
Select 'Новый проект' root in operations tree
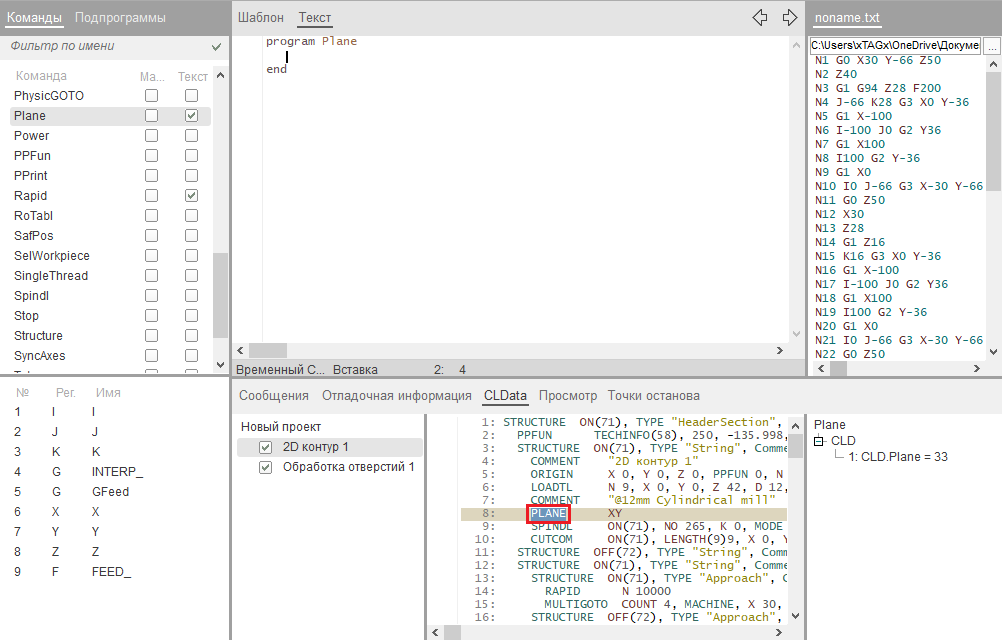pos(281,427)
